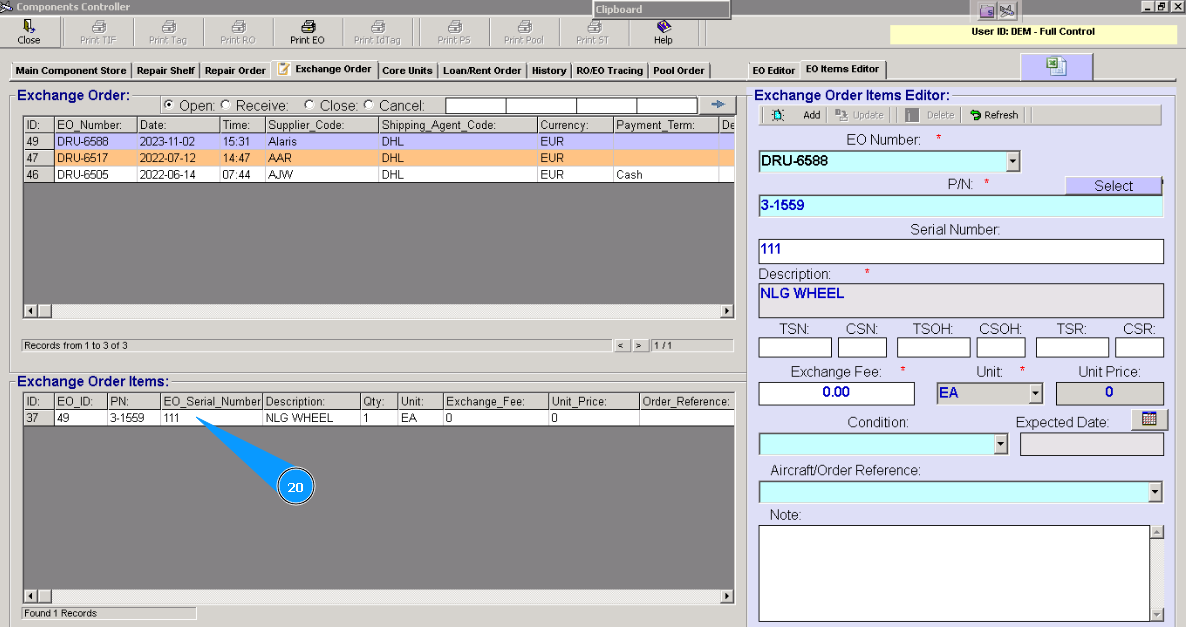This screenshot has height=629, width=1186.
Task: Open the Expected Date calendar icon
Action: point(1149,419)
